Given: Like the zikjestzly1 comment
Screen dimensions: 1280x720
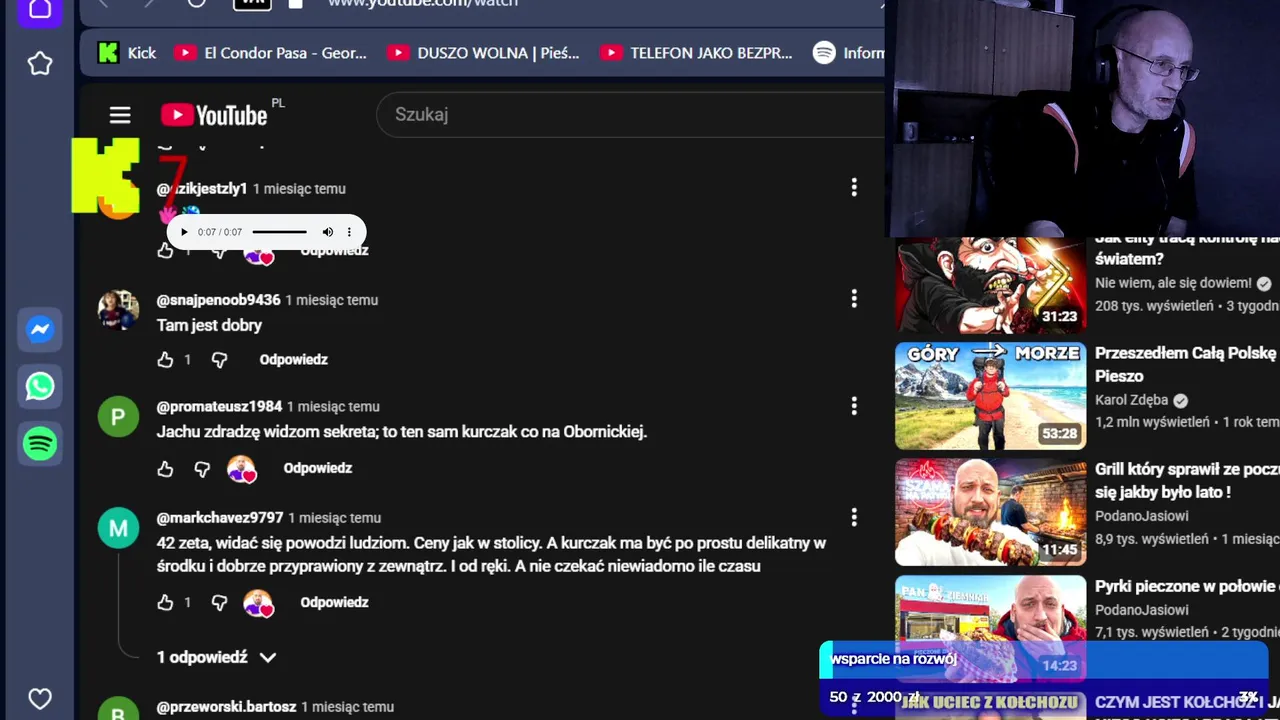Looking at the screenshot, I should click(166, 251).
